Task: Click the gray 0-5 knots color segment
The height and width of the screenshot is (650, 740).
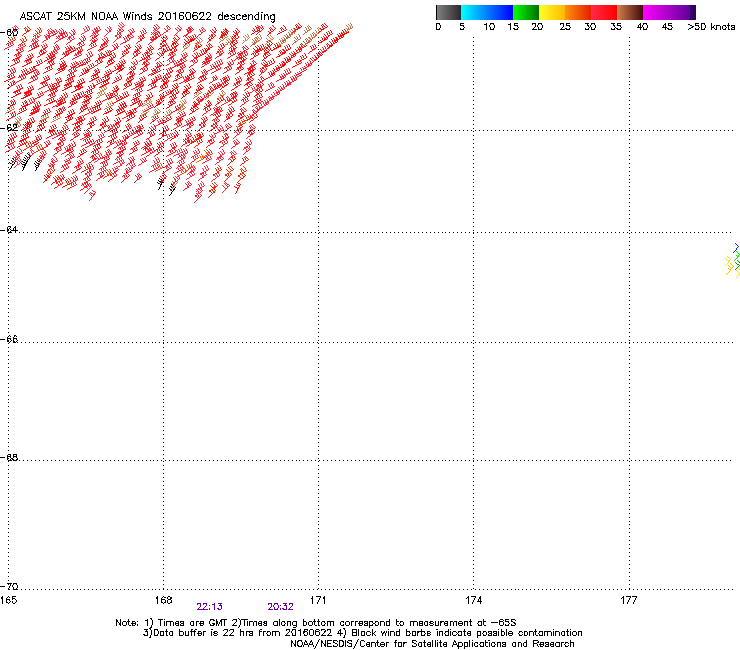Action: (448, 12)
